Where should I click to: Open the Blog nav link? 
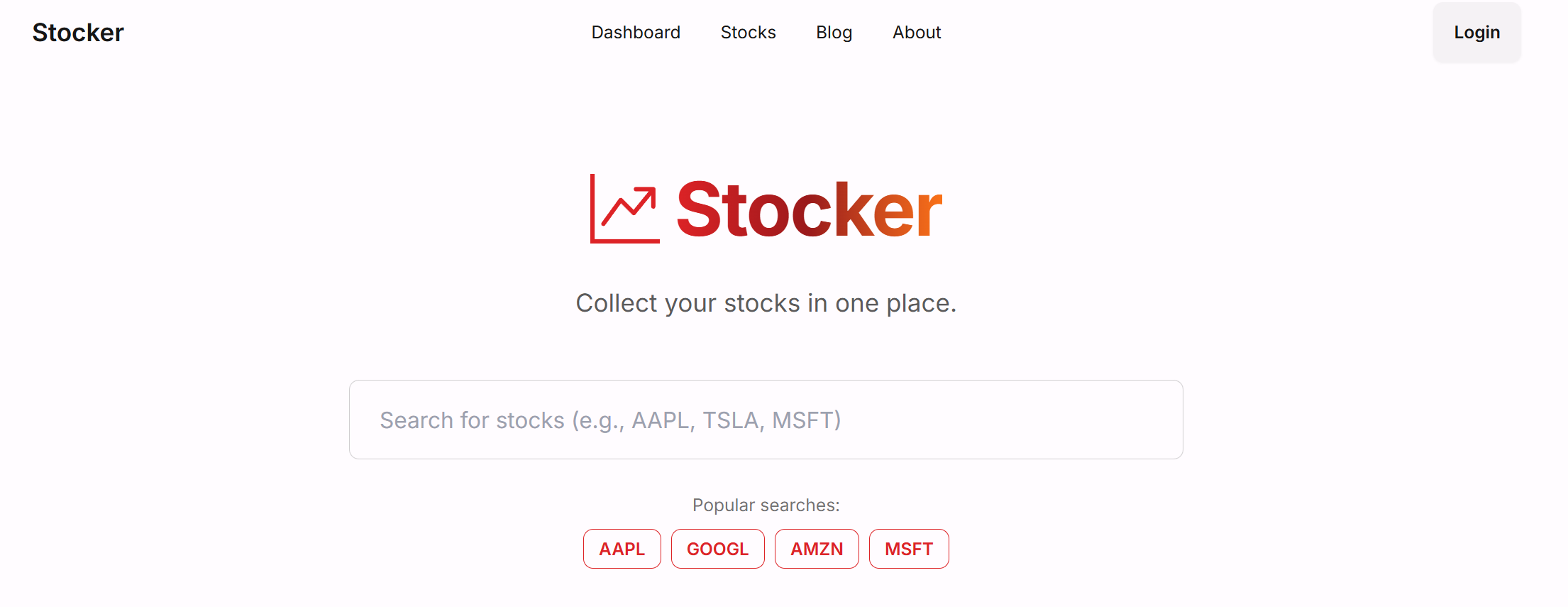(x=834, y=33)
